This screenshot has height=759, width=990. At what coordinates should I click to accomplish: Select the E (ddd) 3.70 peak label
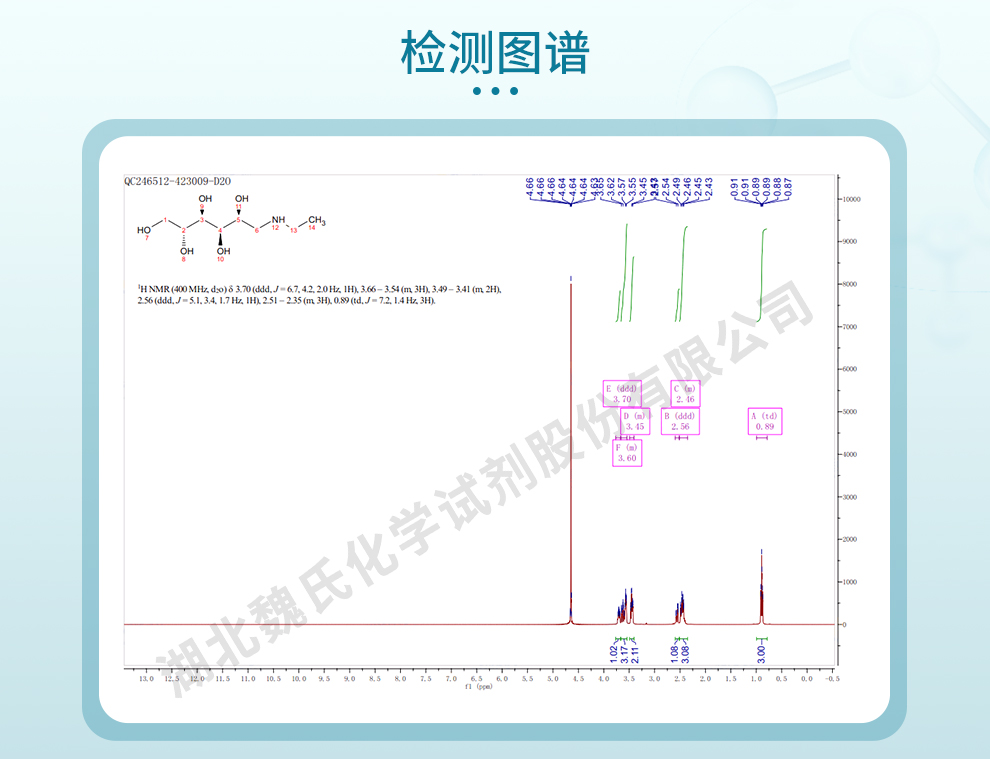(x=621, y=394)
